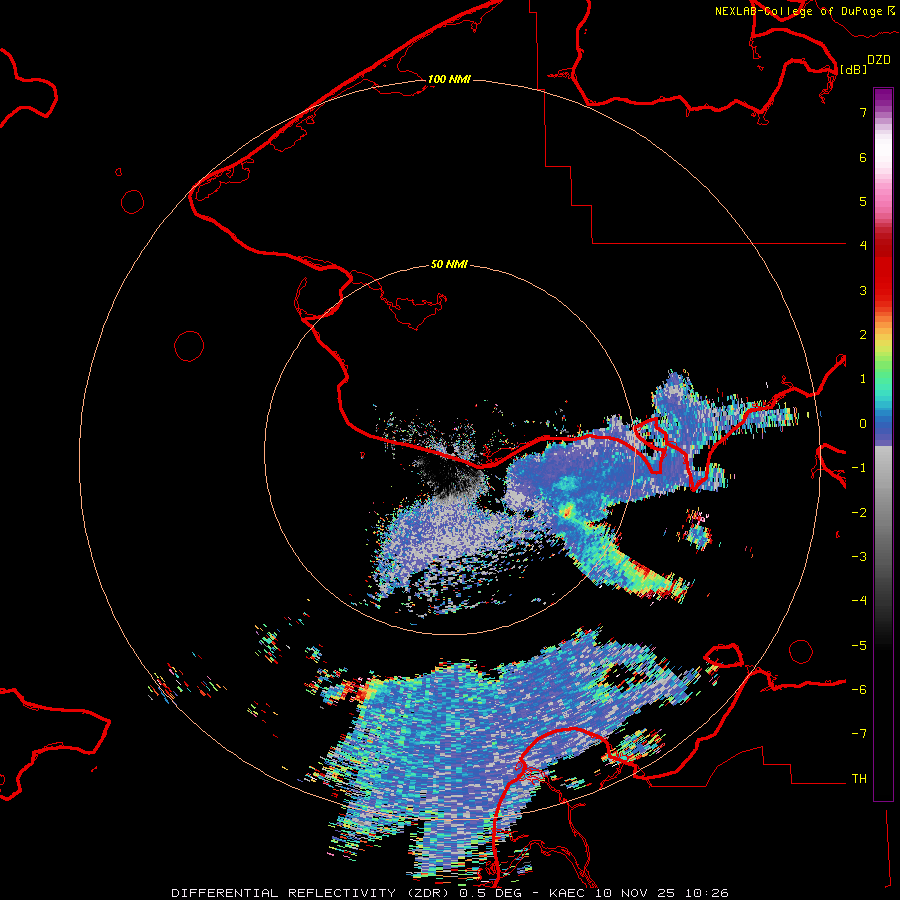Screen dimensions: 900x900
Task: Pick the purple top of the color bar
Action: click(x=883, y=98)
